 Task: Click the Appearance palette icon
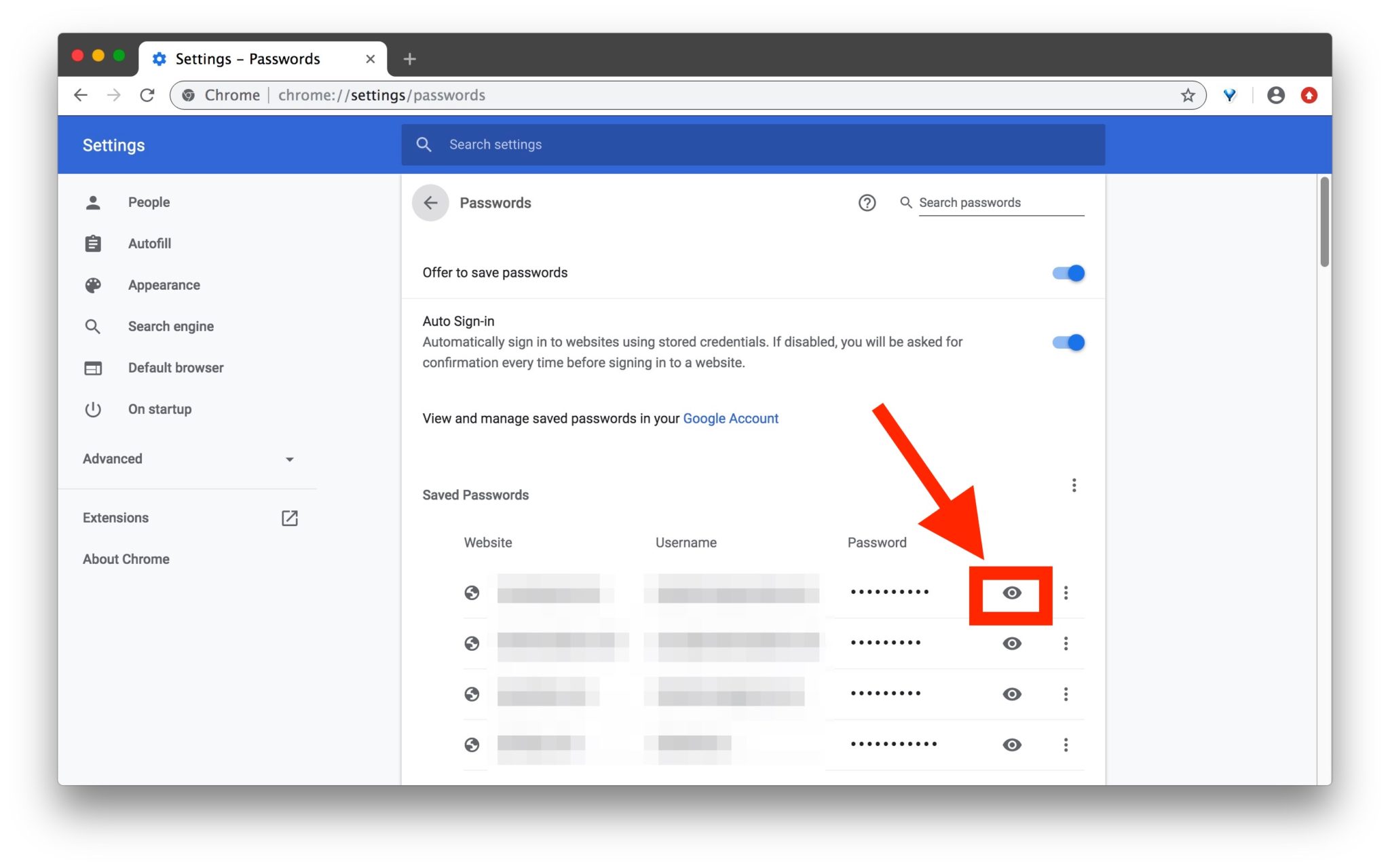93,285
